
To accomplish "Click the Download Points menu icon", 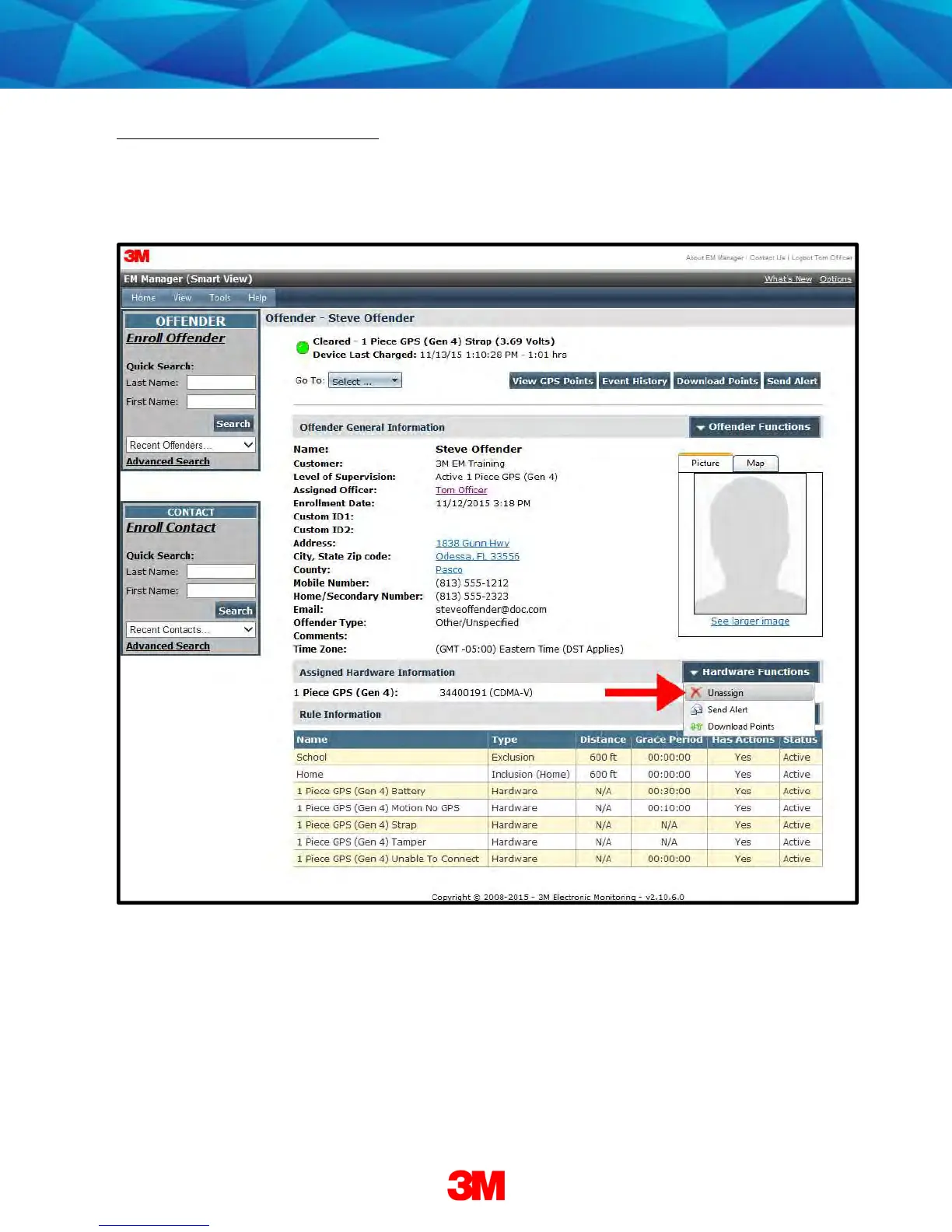I will (696, 726).
